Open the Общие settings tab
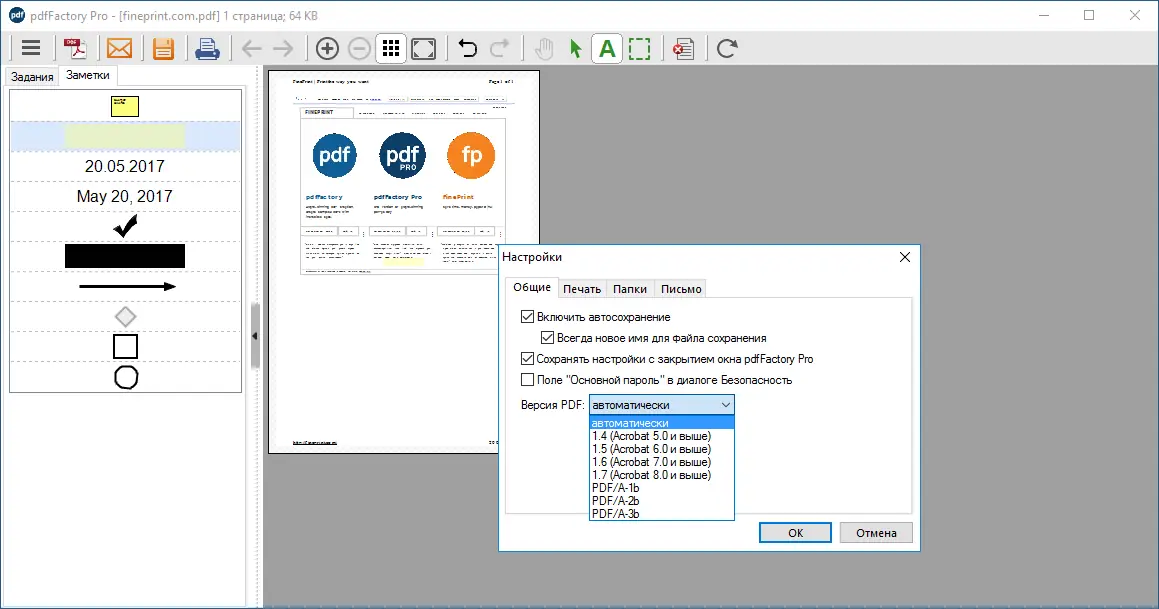 [532, 288]
